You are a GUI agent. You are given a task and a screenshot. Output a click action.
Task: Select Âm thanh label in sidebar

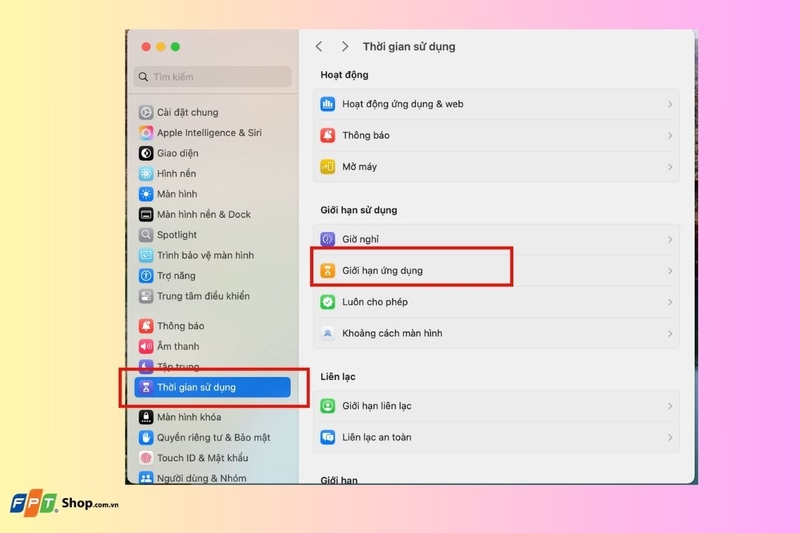(178, 346)
